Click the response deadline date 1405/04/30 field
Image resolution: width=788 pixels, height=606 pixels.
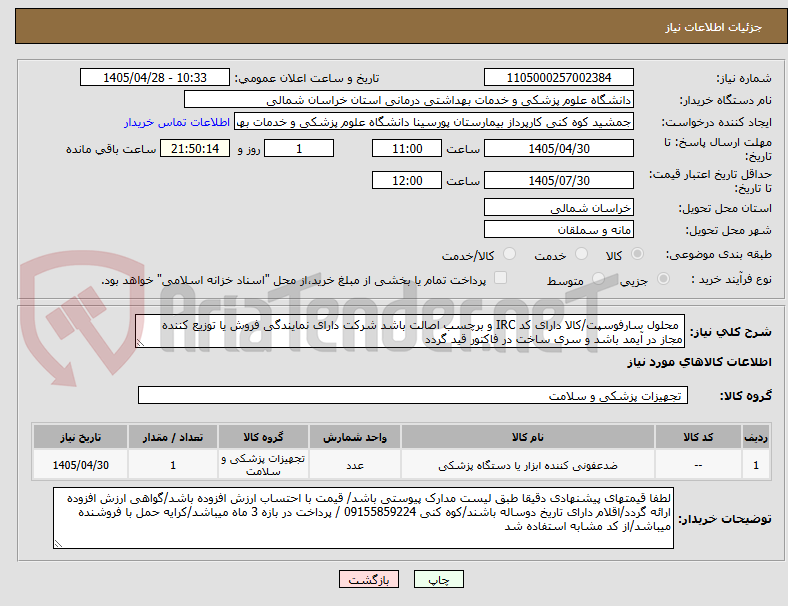(559, 149)
